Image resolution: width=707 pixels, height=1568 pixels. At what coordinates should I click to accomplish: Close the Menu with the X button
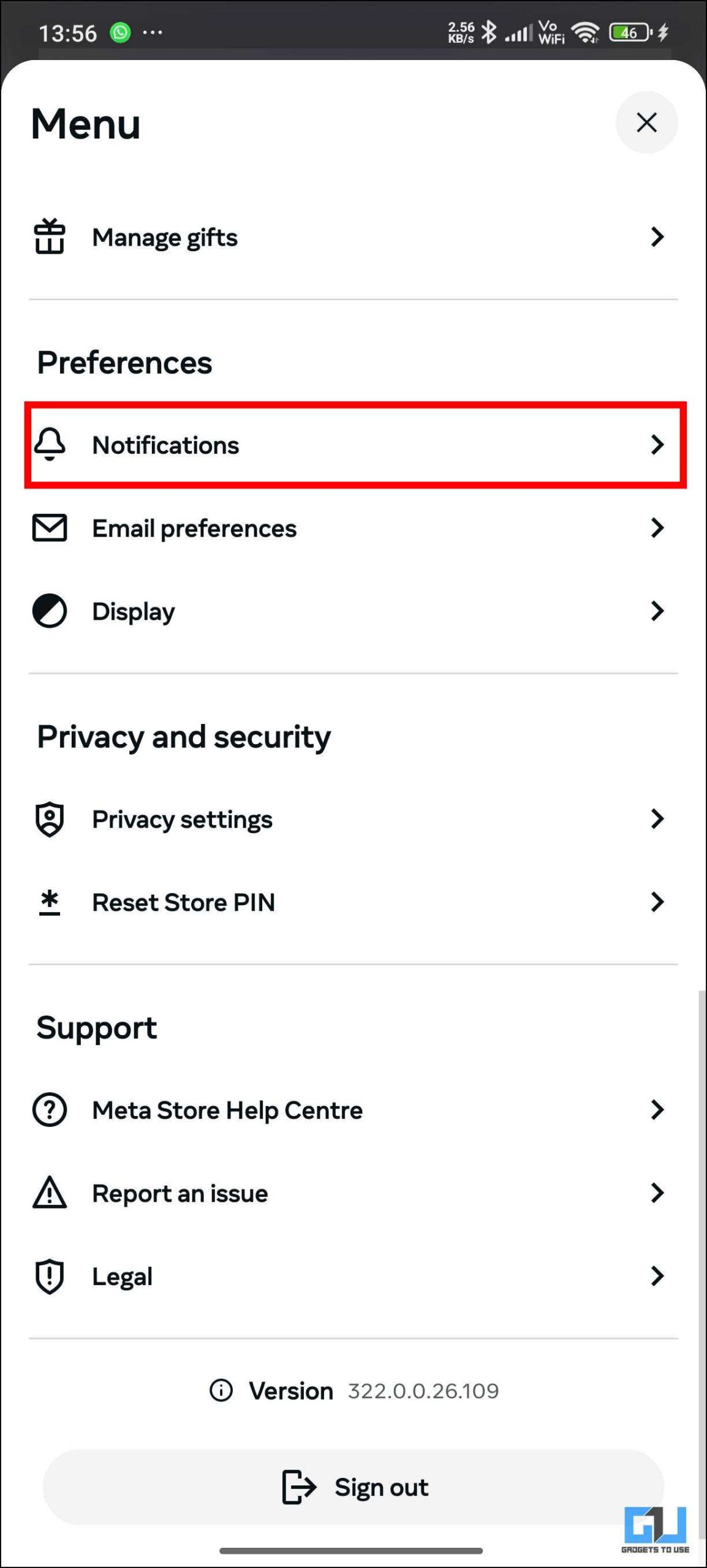click(x=647, y=123)
